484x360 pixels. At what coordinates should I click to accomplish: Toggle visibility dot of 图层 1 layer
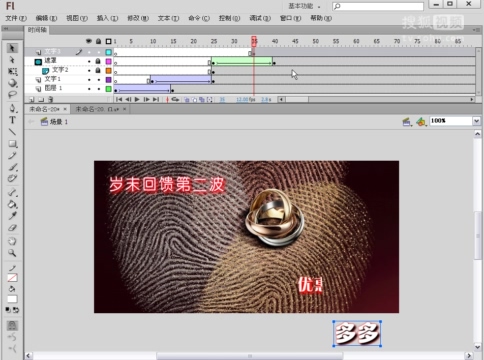coord(89,89)
